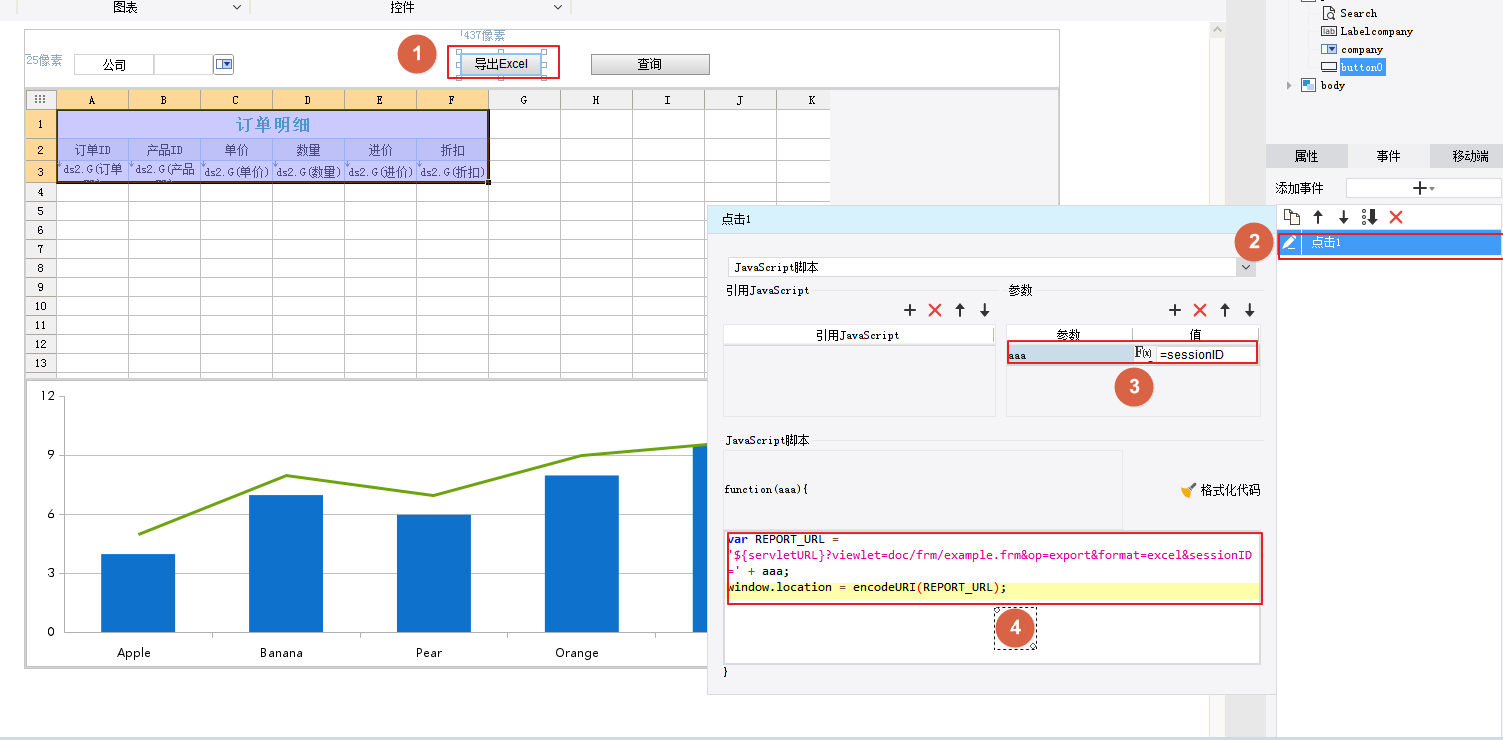
Task: Click the Banana bar in the chart
Action: 285,563
